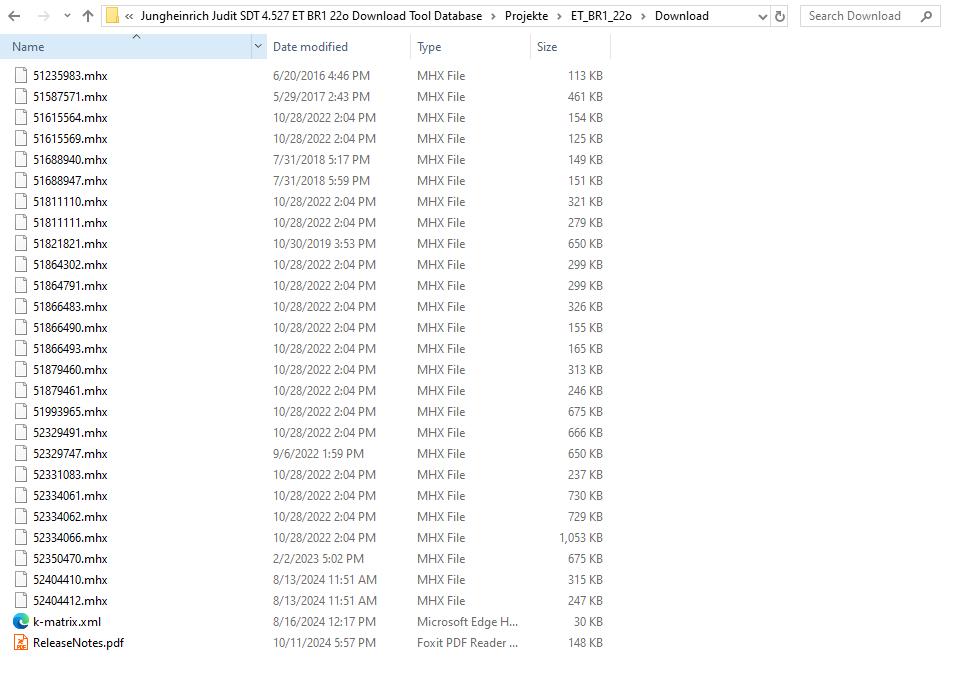
Task: Click the search magnifier icon
Action: coord(927,16)
